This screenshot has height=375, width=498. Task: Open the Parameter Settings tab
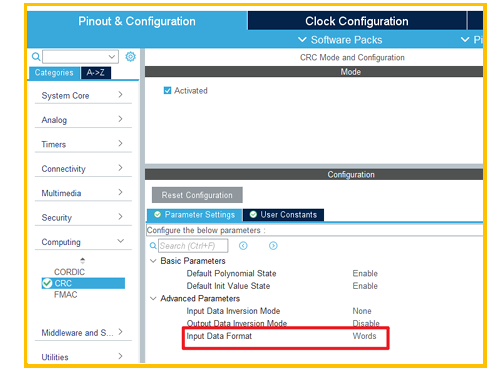pyautogui.click(x=195, y=215)
